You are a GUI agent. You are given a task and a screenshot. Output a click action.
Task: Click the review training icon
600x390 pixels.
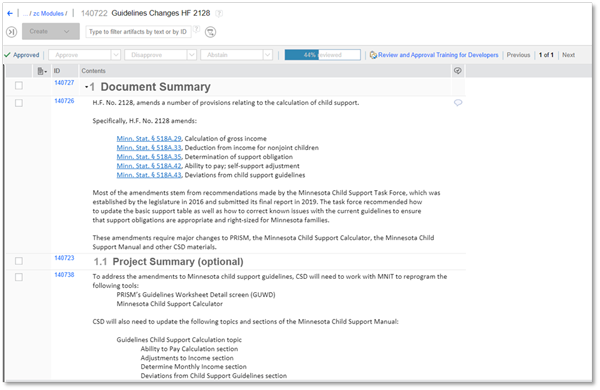click(373, 55)
